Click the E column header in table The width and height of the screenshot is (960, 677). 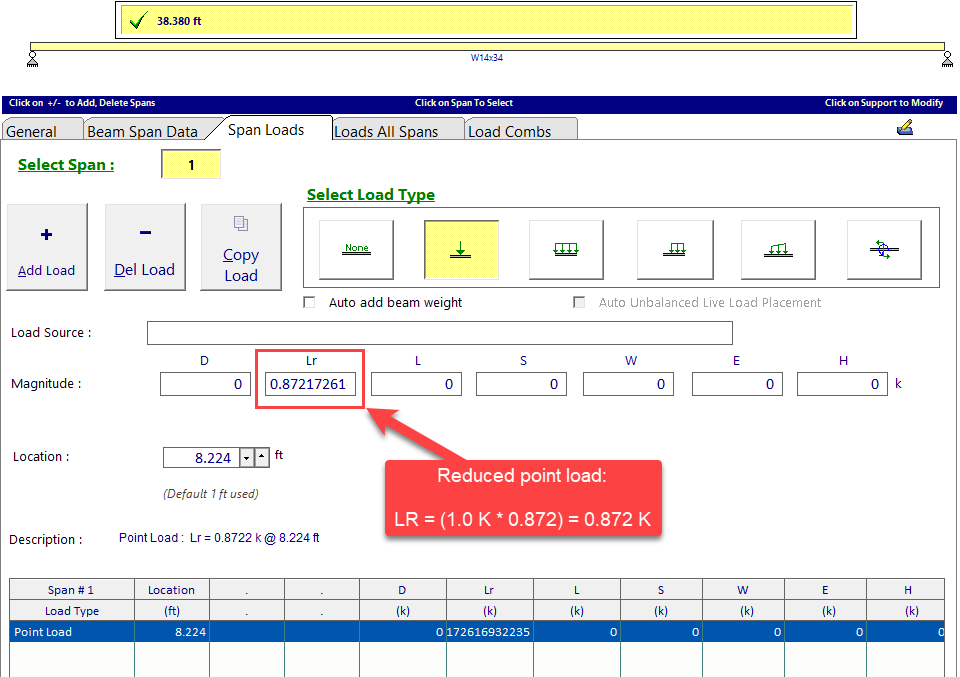click(825, 589)
